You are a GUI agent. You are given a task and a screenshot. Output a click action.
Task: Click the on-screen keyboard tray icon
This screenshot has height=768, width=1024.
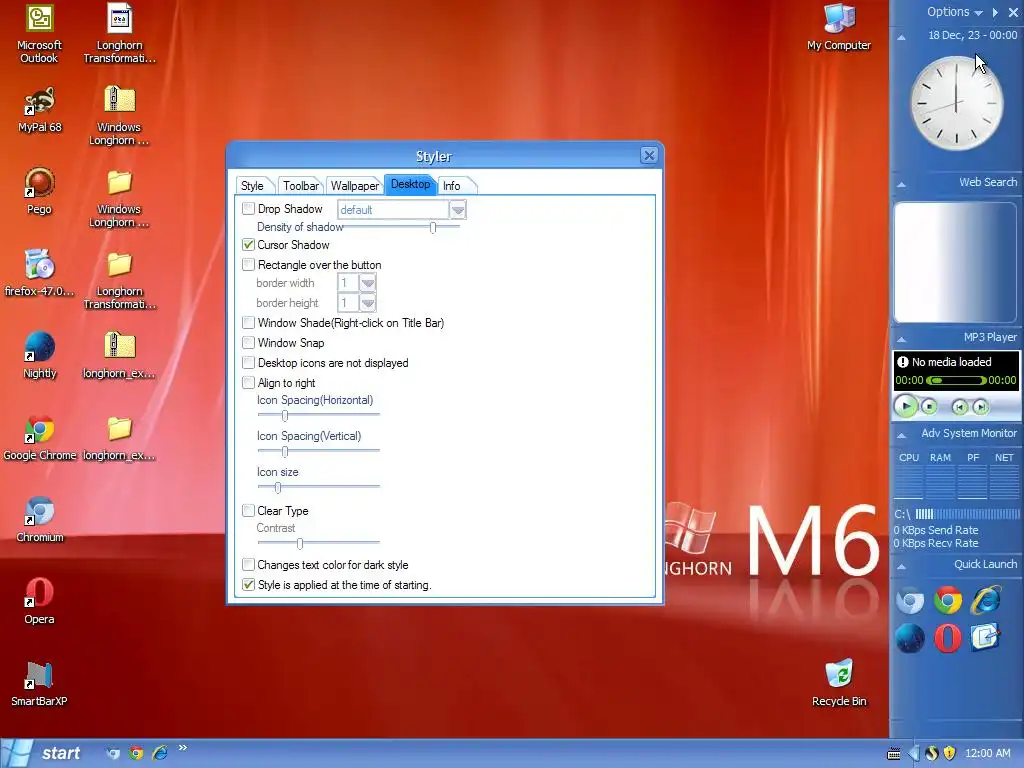pyautogui.click(x=894, y=754)
